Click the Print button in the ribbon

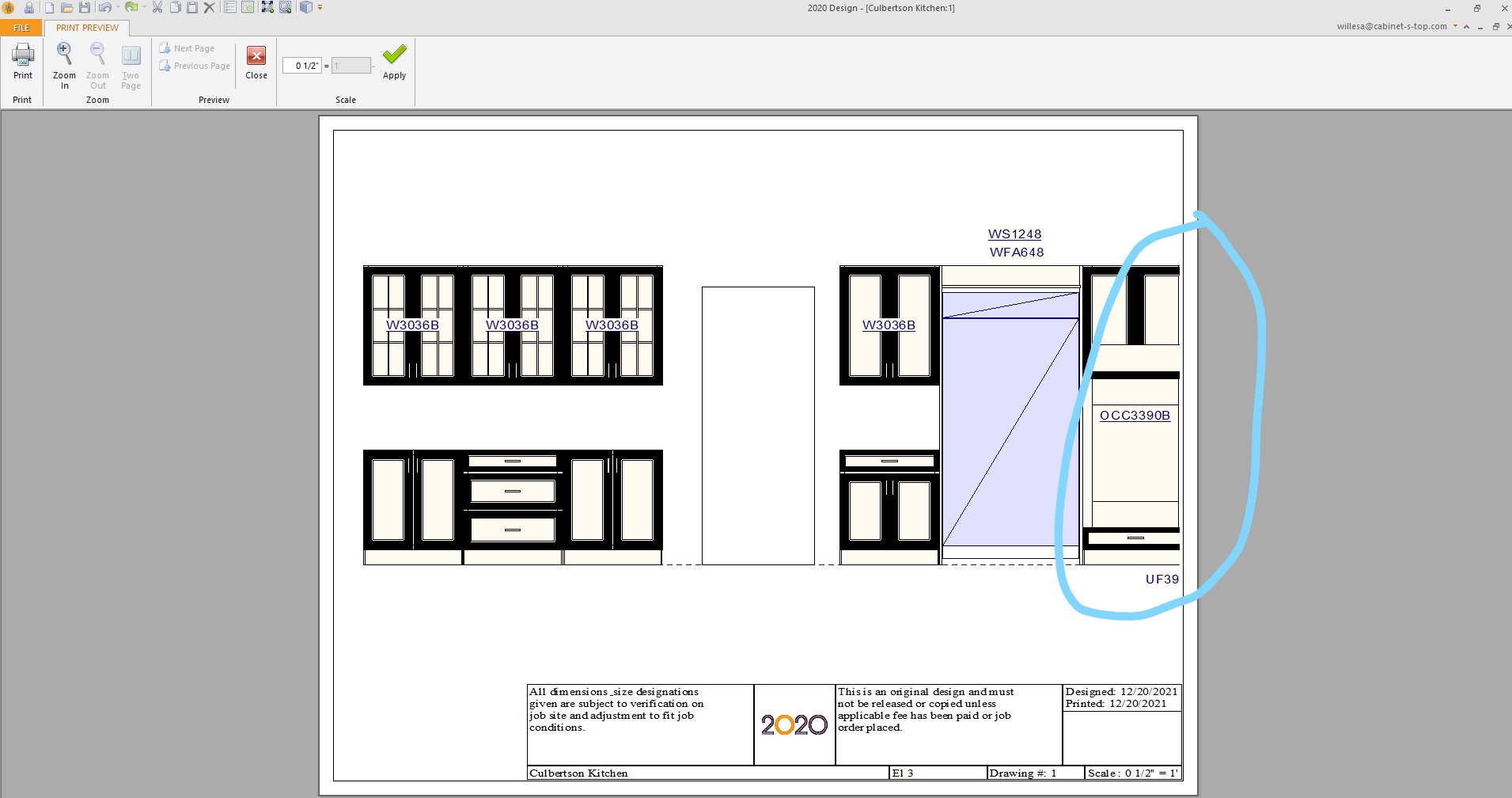(x=23, y=62)
